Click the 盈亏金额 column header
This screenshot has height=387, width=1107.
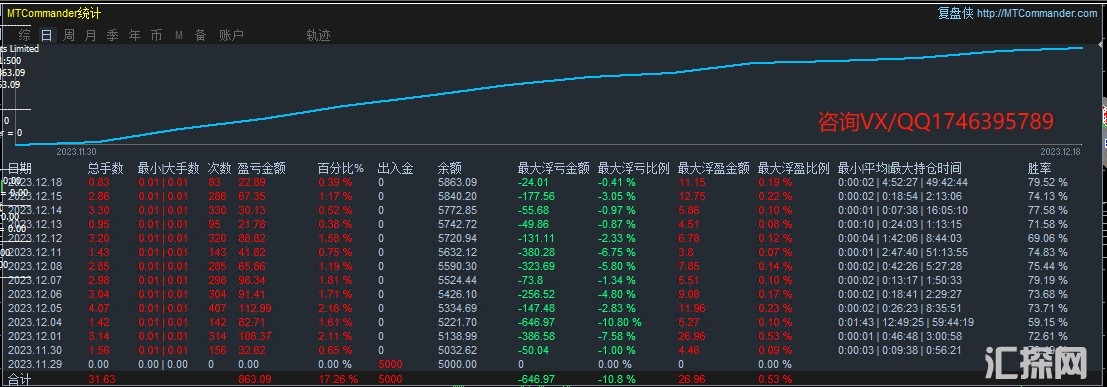point(262,168)
